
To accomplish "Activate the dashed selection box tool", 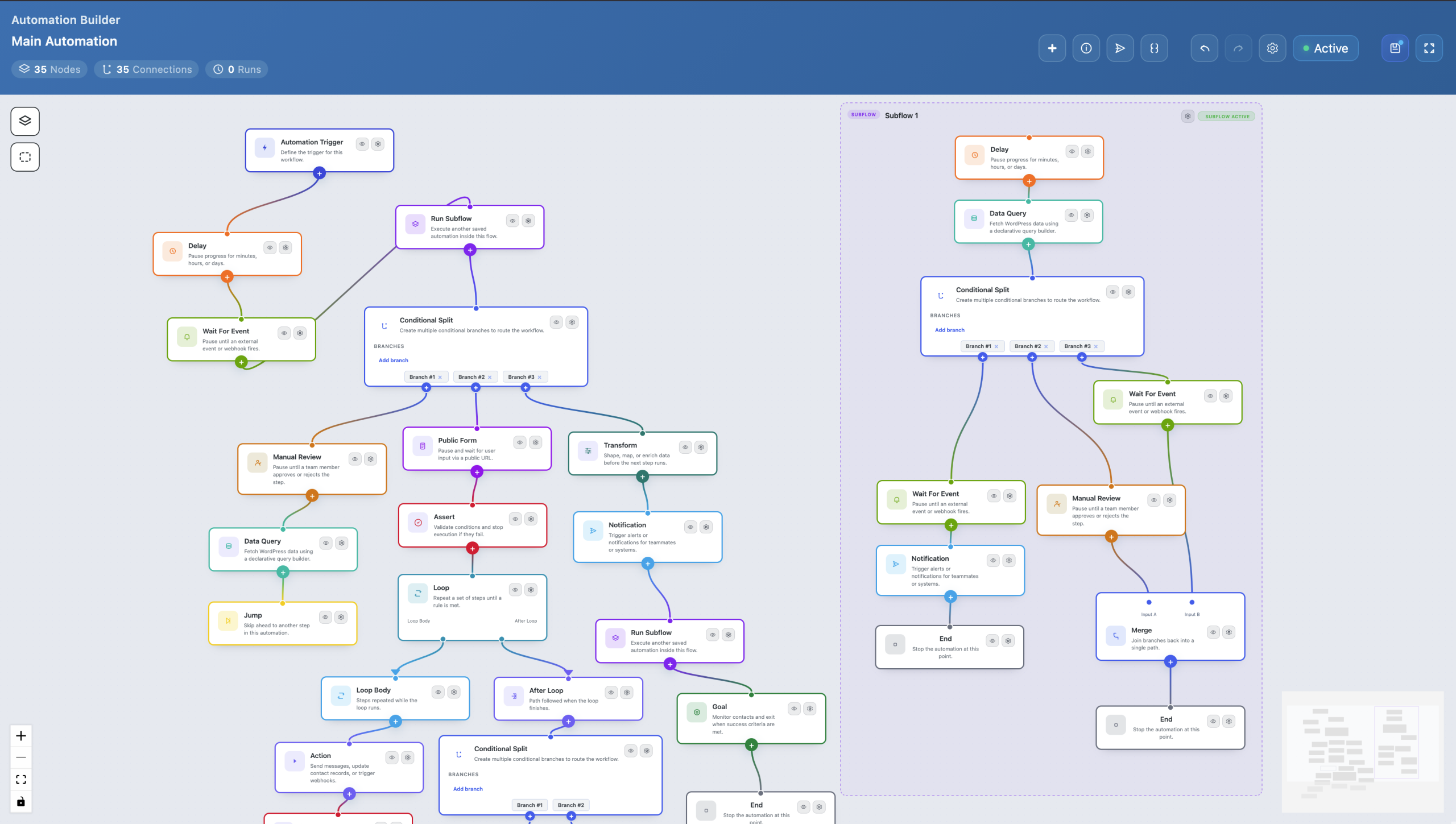I will [x=25, y=157].
